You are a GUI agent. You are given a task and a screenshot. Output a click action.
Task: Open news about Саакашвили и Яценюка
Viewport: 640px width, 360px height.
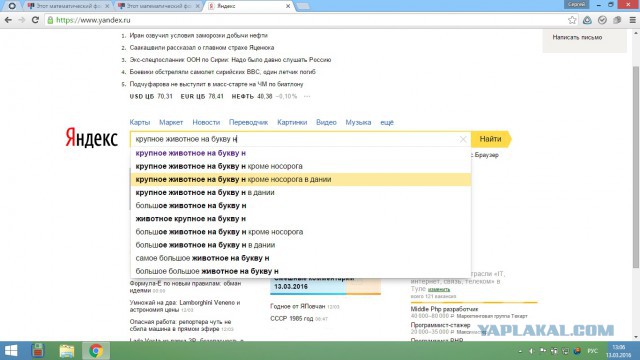coord(202,48)
